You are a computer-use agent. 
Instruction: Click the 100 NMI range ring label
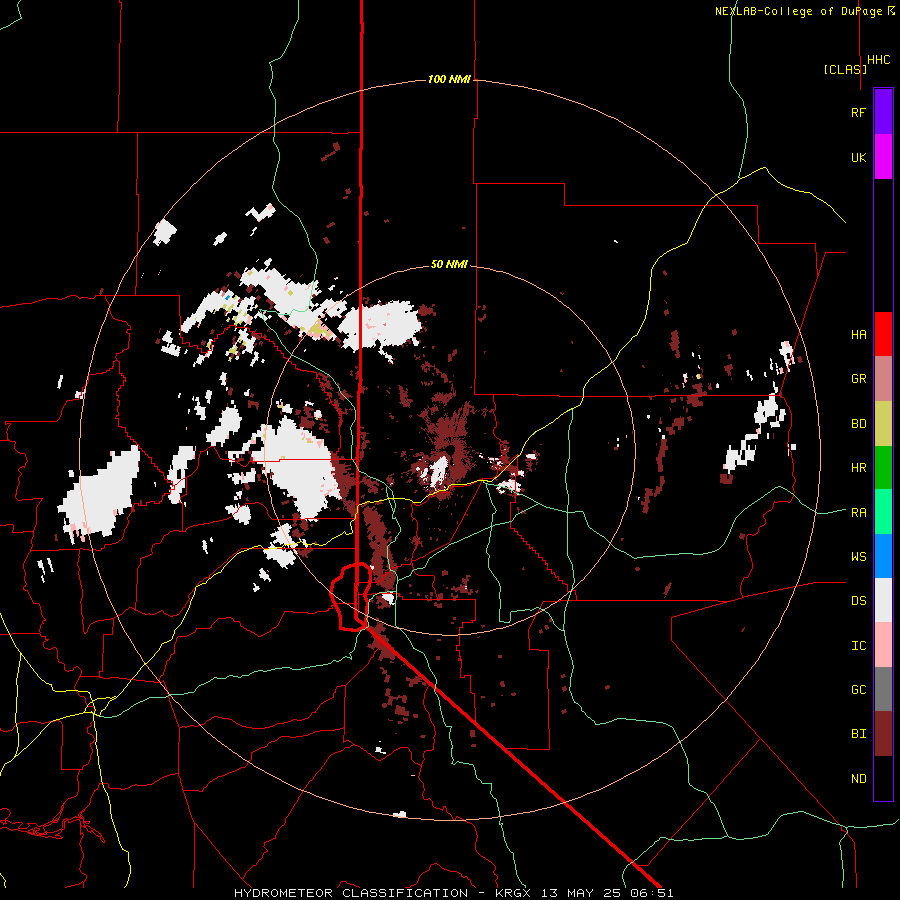point(449,79)
